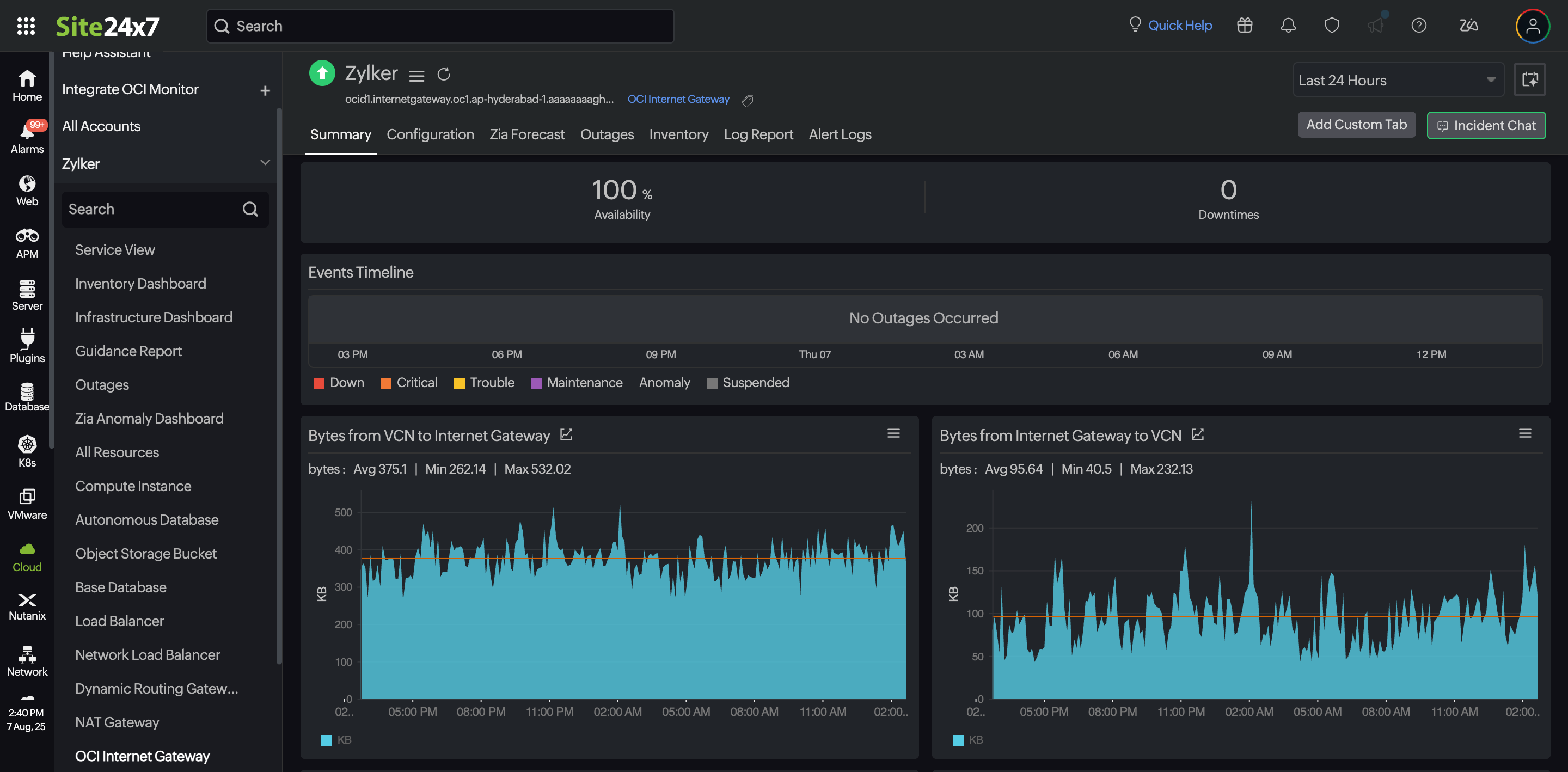
Task: Toggle the Down series in Events Timeline legend
Action: (339, 382)
